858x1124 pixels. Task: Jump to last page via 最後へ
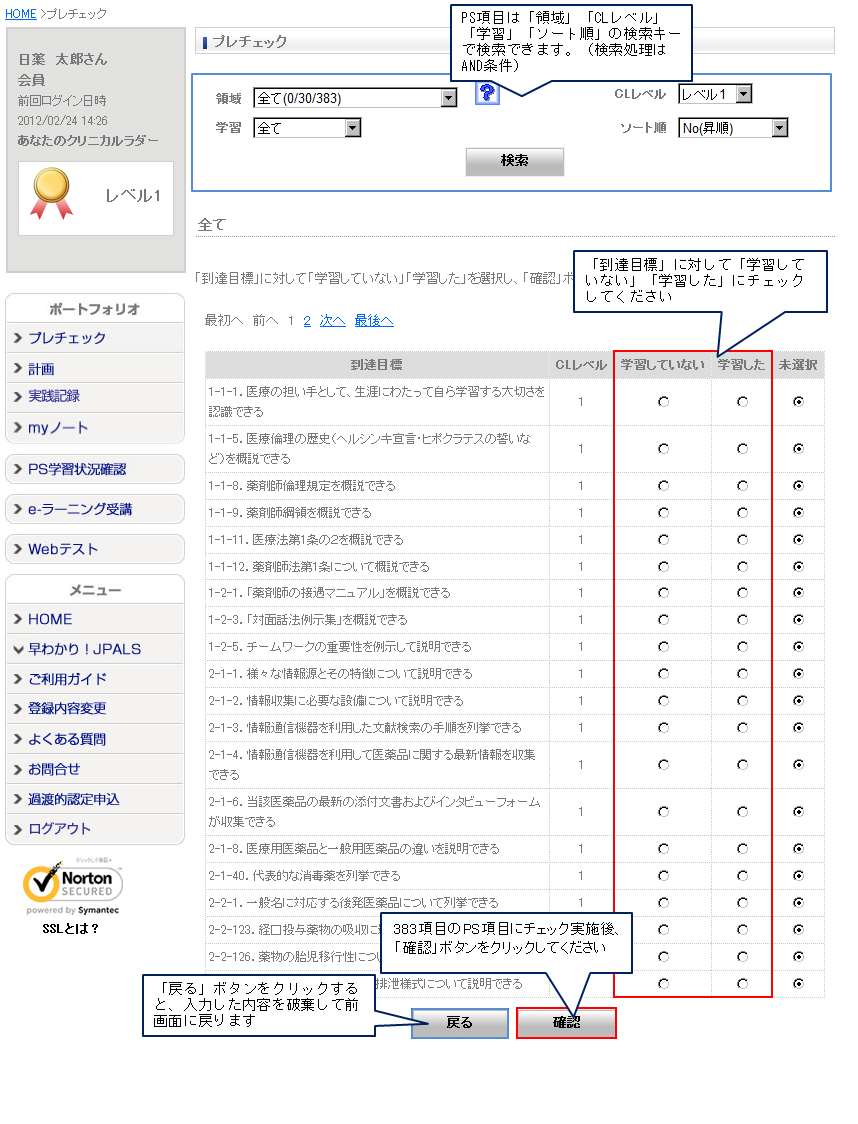coord(373,321)
